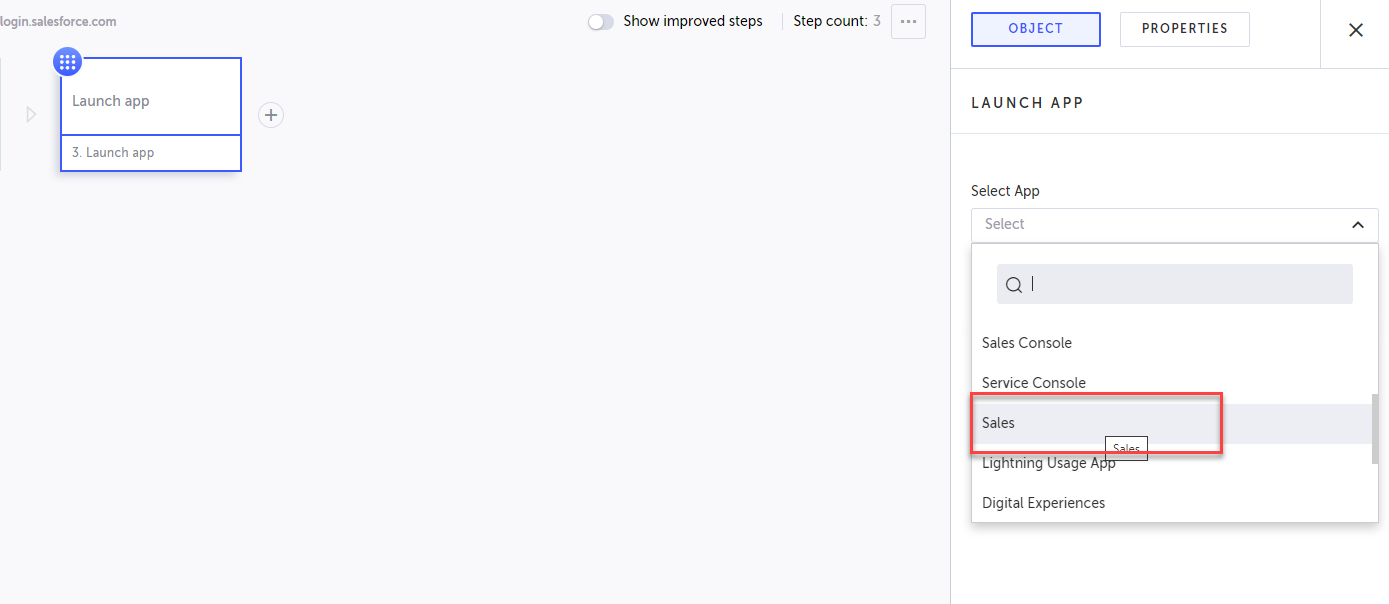The width and height of the screenshot is (1389, 604).
Task: Pick Lightning Usage App from the list
Action: [x=1049, y=463]
